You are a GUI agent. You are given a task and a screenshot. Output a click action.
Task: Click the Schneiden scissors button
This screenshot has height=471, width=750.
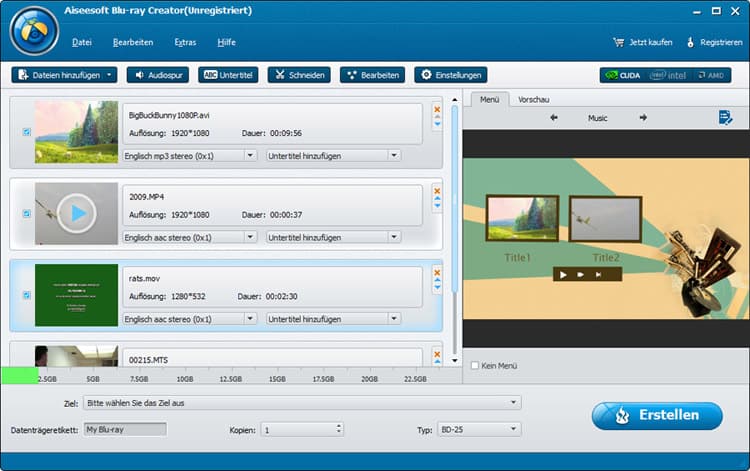click(299, 75)
